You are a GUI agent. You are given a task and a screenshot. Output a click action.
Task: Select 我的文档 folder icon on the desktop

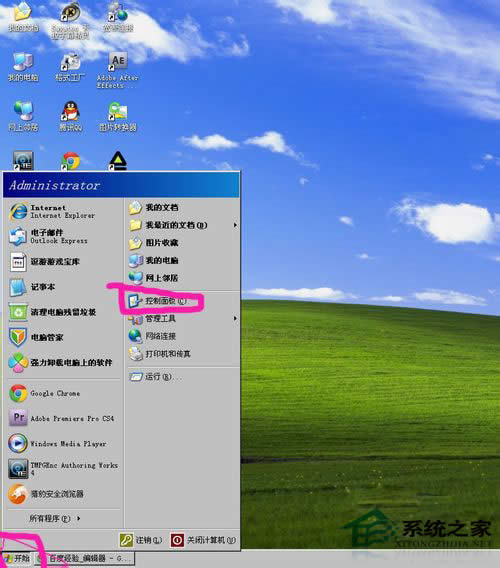(23, 17)
